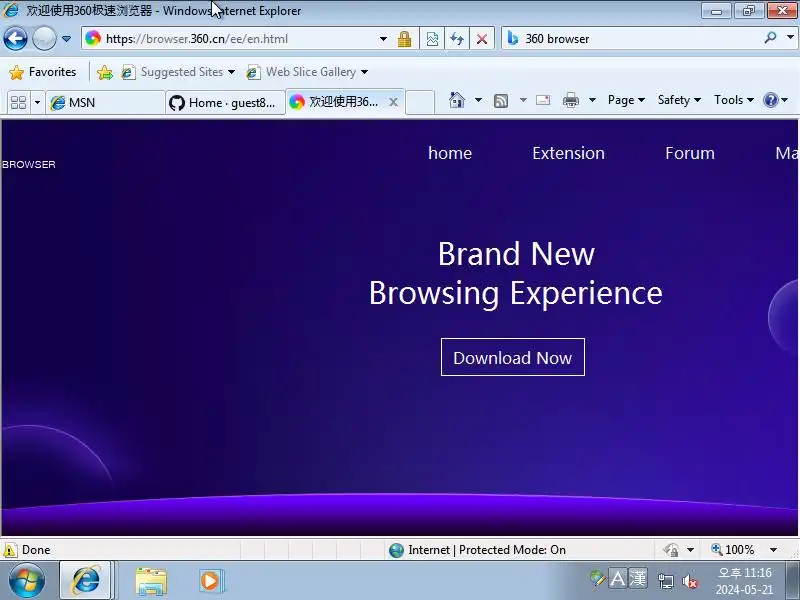The height and width of the screenshot is (600, 800).
Task: Open the search provider dropdown arrow
Action: coord(790,38)
